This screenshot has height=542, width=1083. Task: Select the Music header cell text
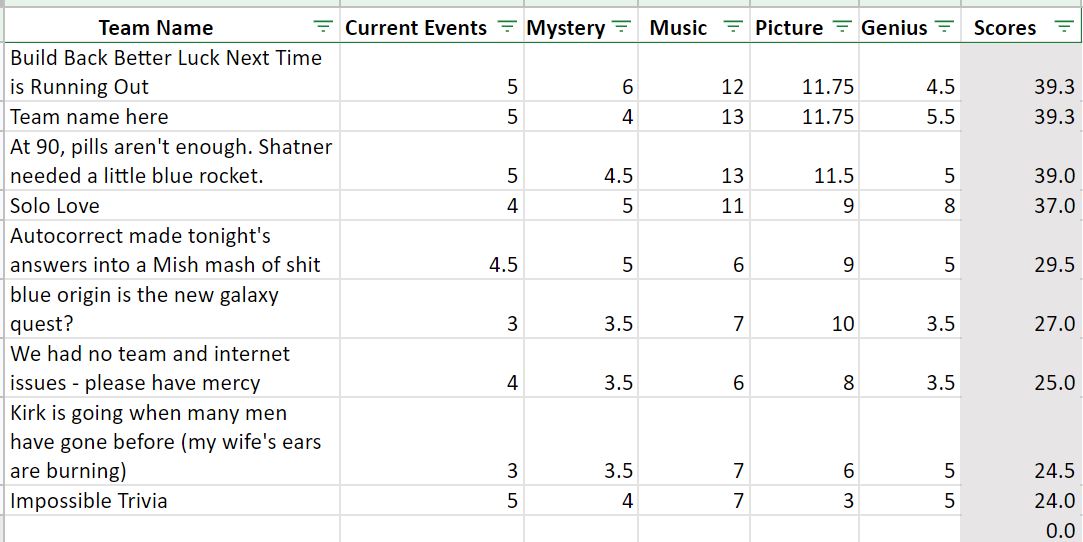[678, 28]
